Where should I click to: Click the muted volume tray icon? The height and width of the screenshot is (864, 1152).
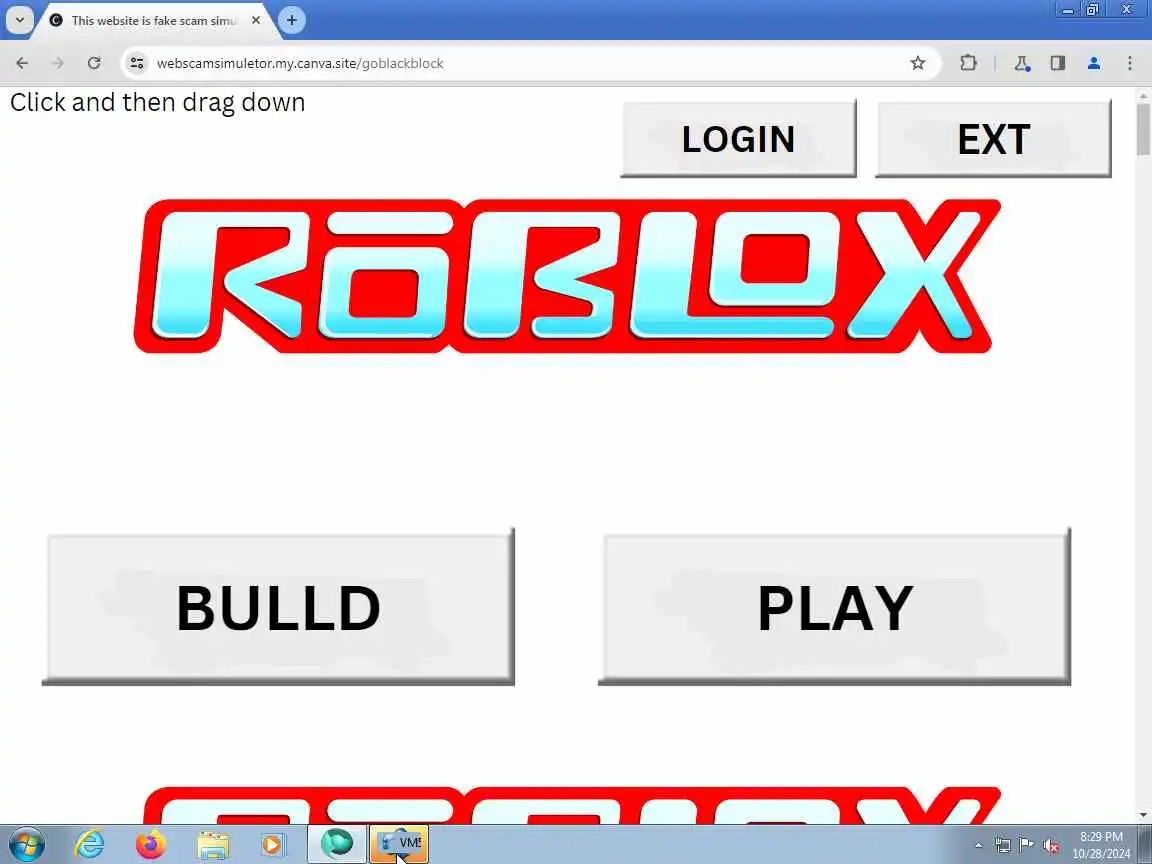click(1051, 845)
